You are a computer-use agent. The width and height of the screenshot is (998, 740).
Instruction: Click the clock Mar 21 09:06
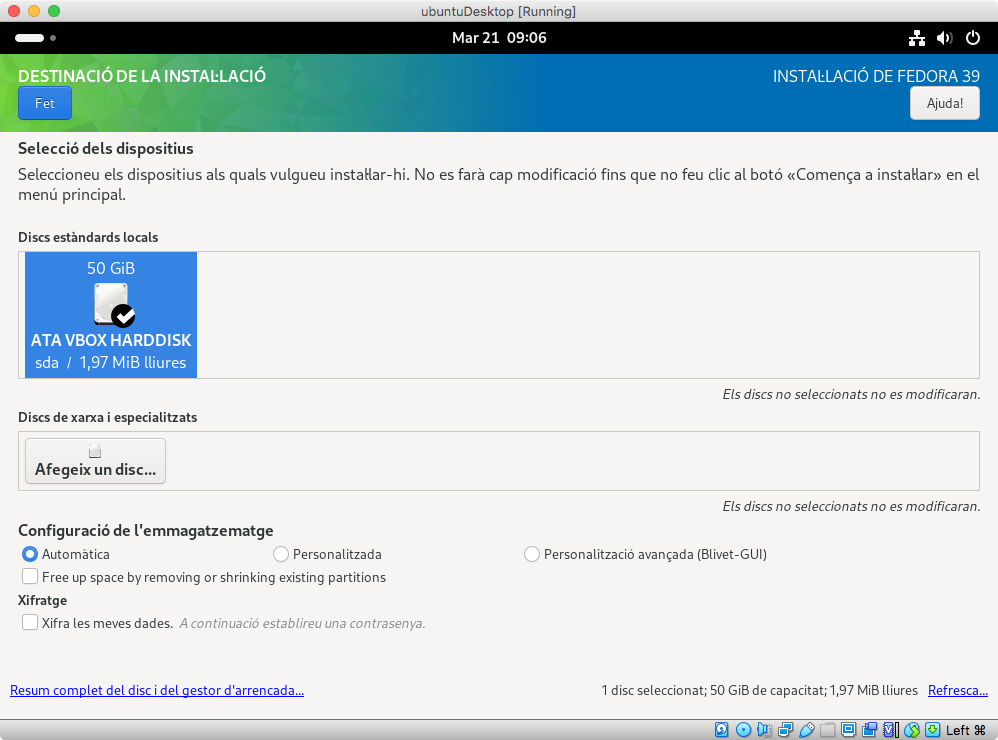(499, 38)
